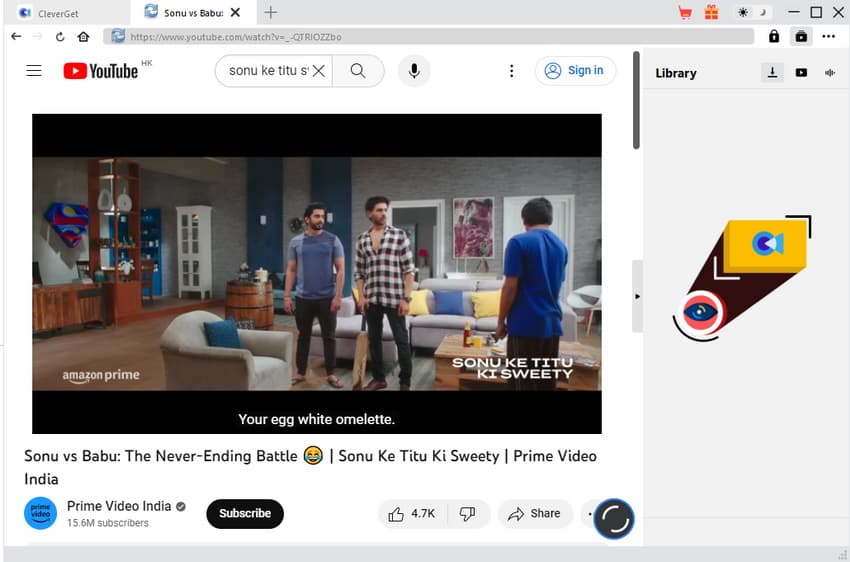Screen dimensions: 850x562
Task: Show downloaded audio in the Library
Action: tap(829, 73)
